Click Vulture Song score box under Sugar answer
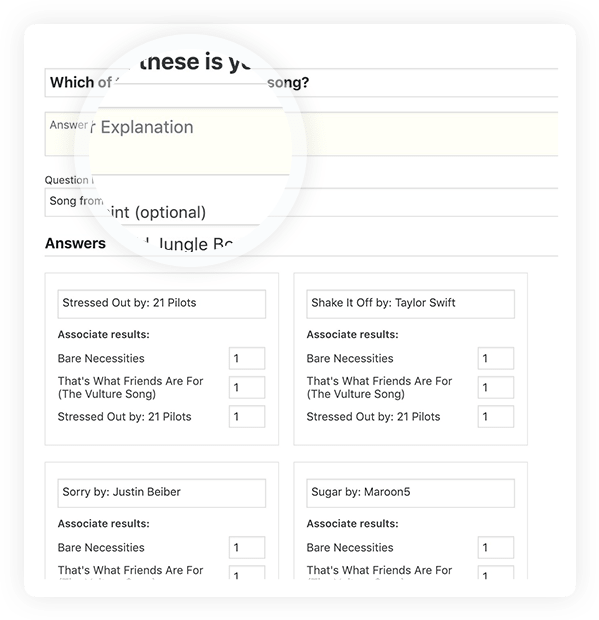The width and height of the screenshot is (599, 620). coord(496,573)
